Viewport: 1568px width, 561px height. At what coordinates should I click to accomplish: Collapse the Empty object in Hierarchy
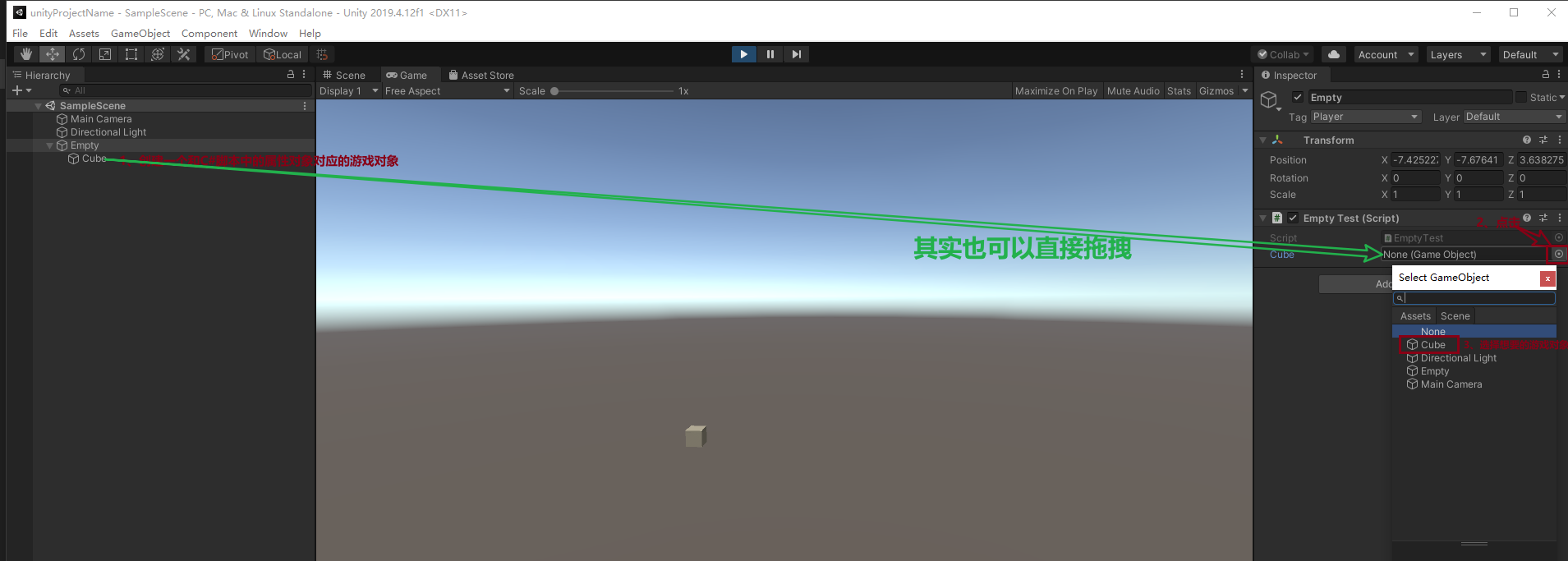[50, 145]
